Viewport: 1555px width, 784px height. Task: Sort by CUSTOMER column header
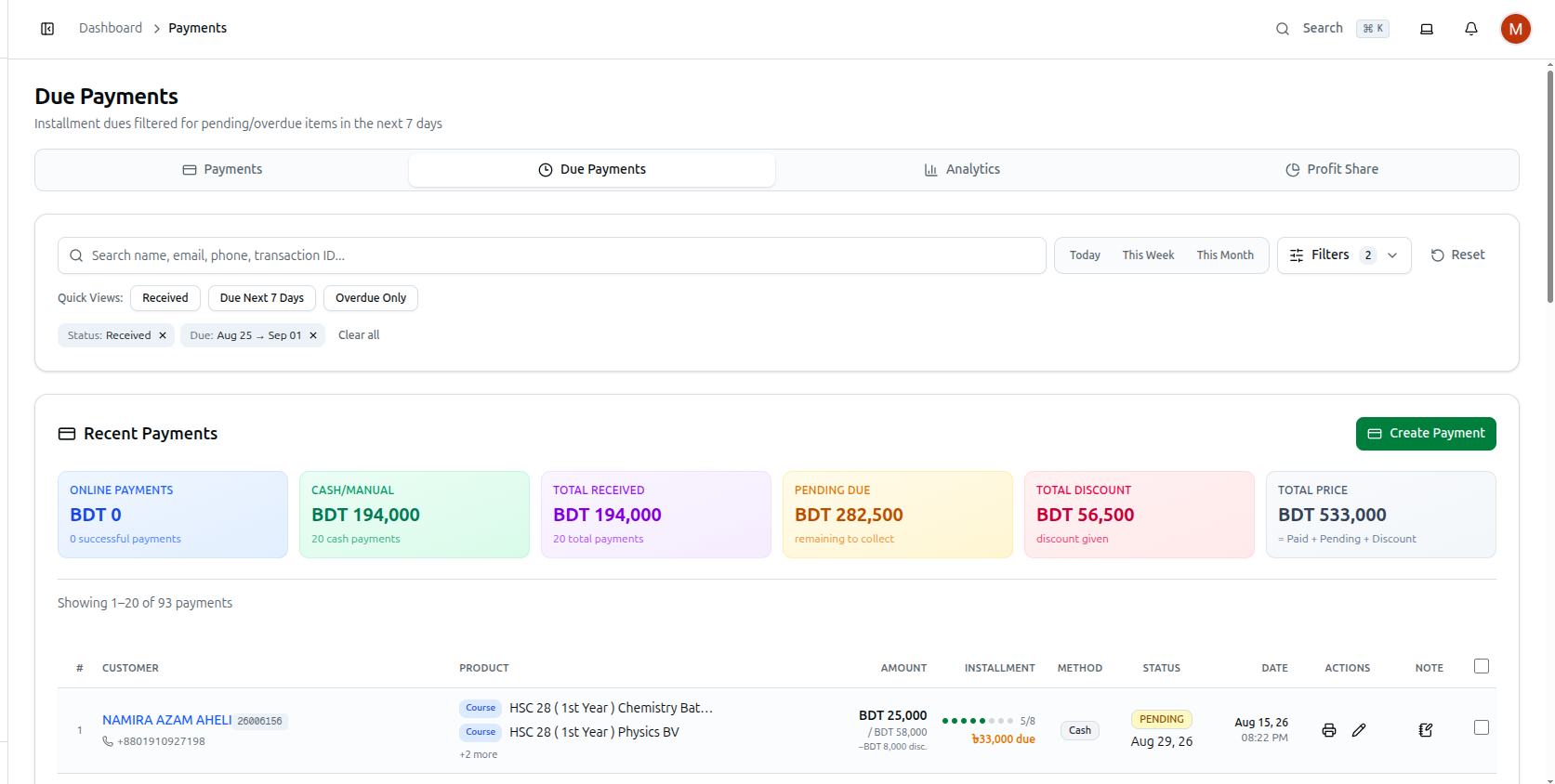tap(130, 668)
